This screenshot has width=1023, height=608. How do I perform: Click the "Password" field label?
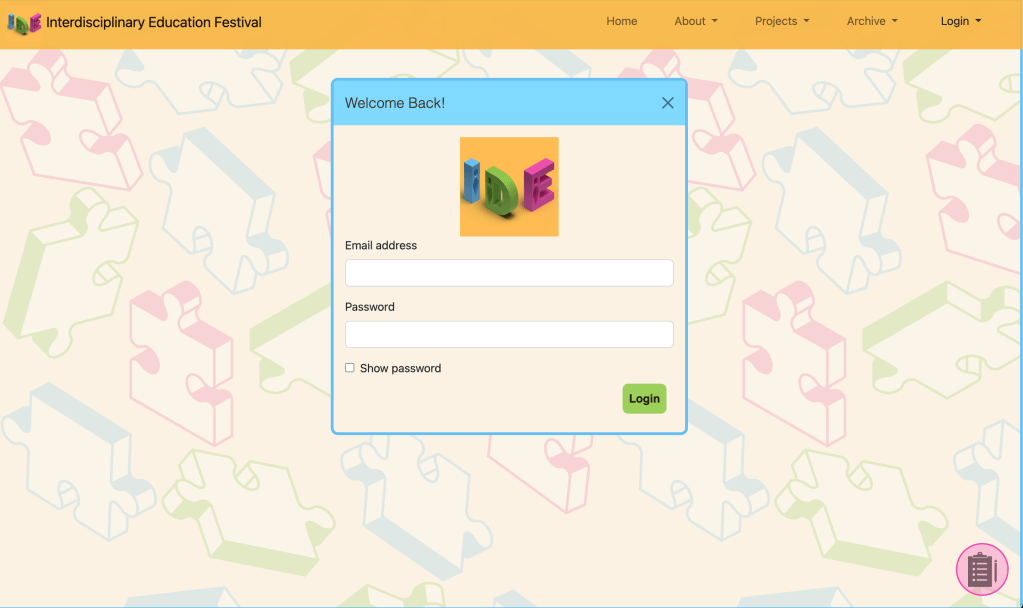coord(370,307)
